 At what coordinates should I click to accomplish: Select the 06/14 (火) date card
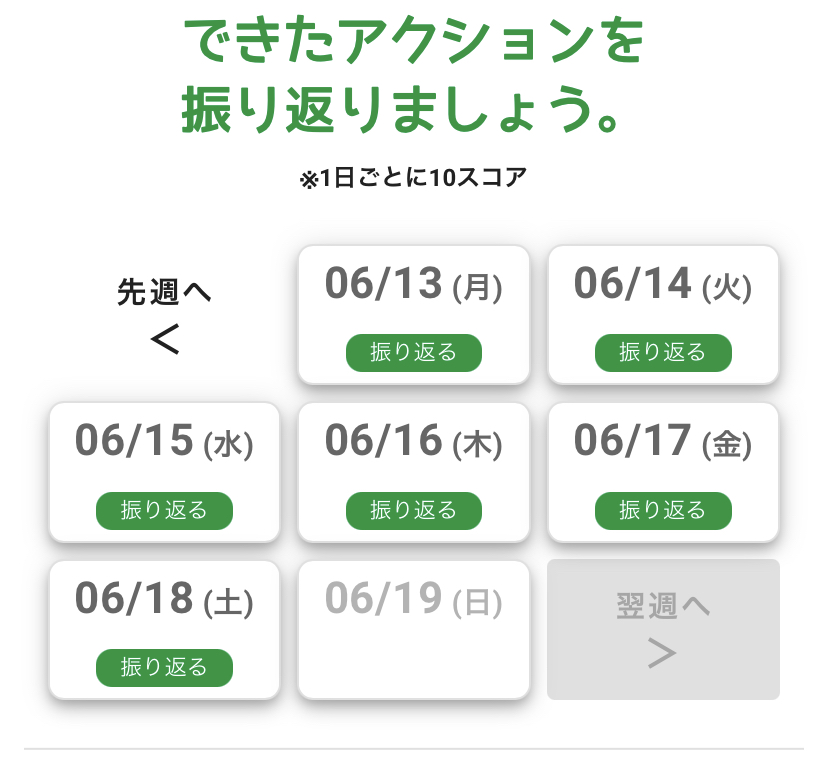pyautogui.click(x=663, y=315)
